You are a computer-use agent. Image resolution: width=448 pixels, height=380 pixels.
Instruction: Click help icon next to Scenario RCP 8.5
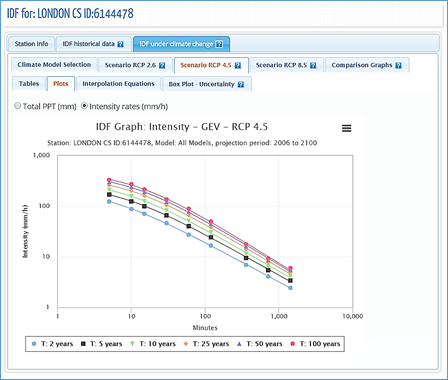313,65
